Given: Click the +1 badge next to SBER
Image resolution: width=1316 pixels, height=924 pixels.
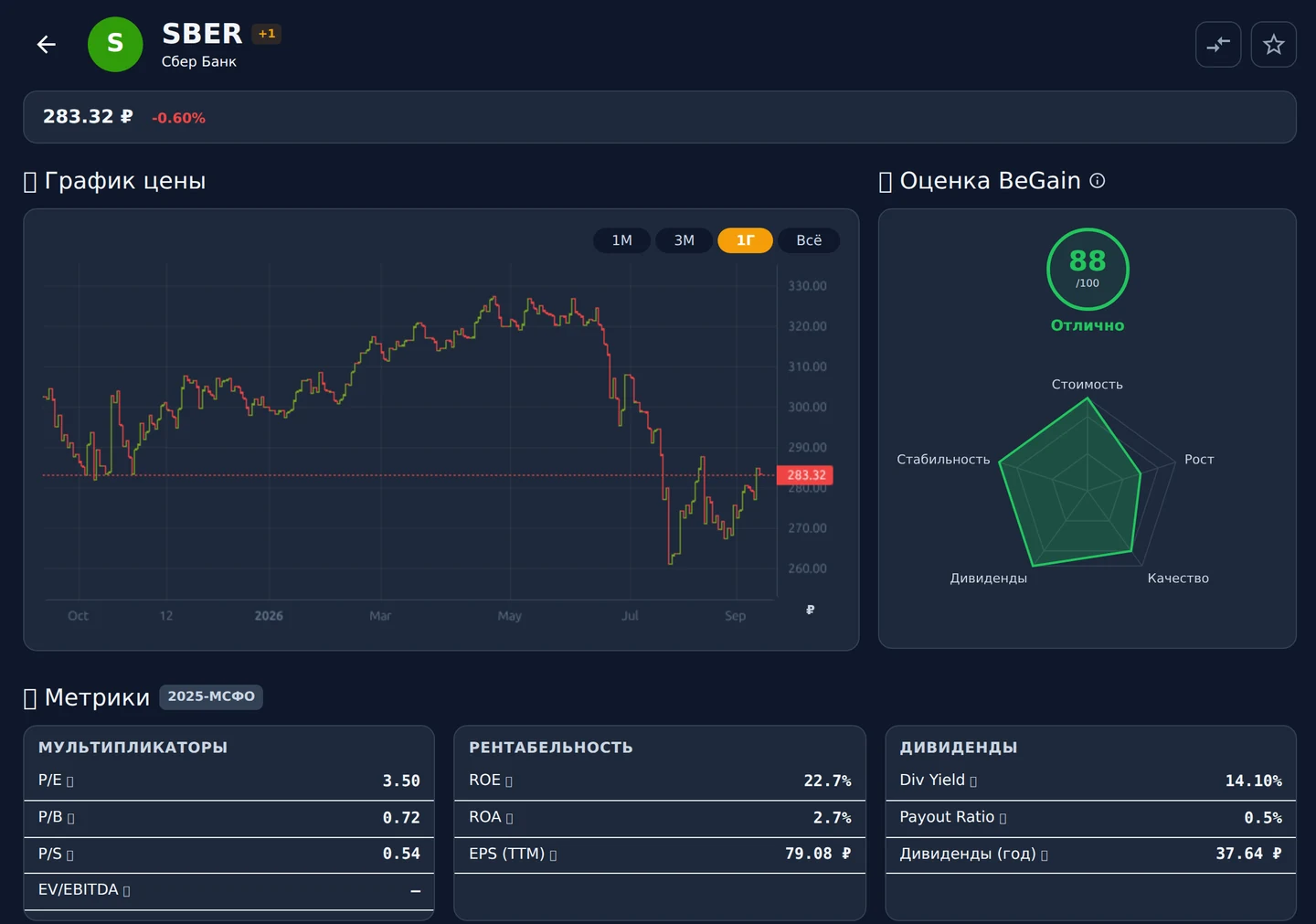Looking at the screenshot, I should (267, 34).
